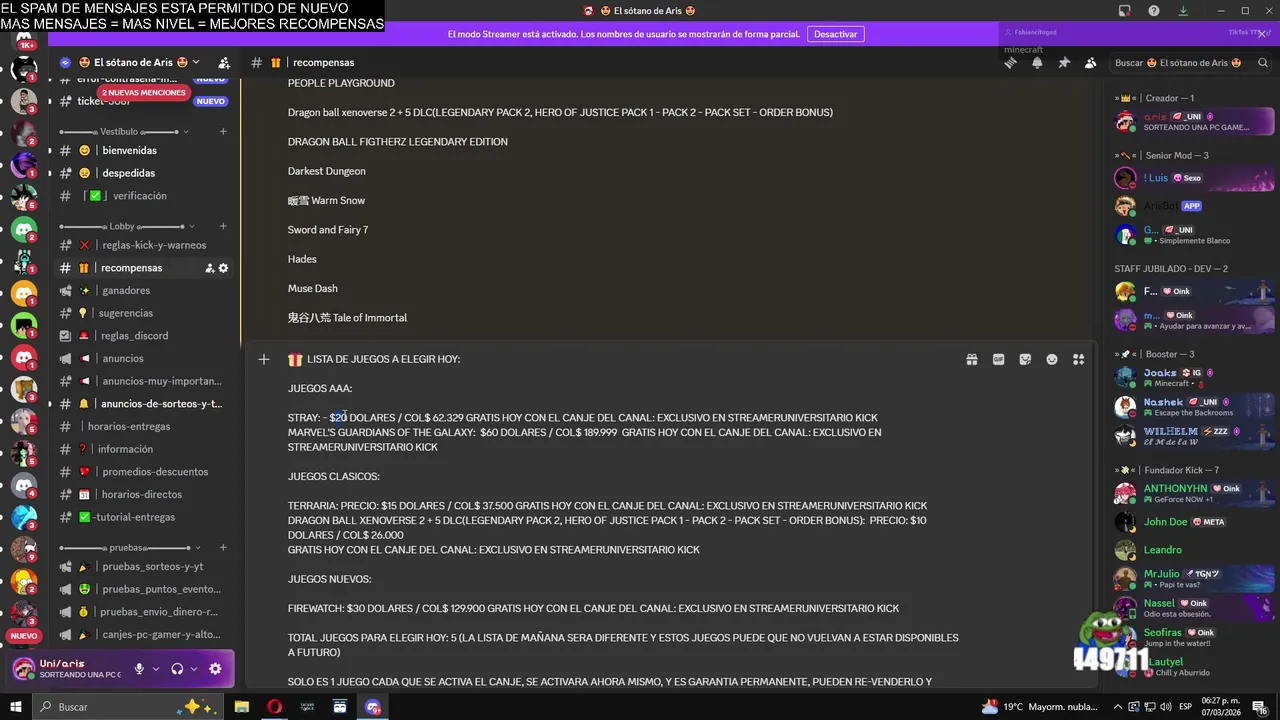1280x720 pixels.
Task: Open the sugerencias channel
Action: click(144, 313)
